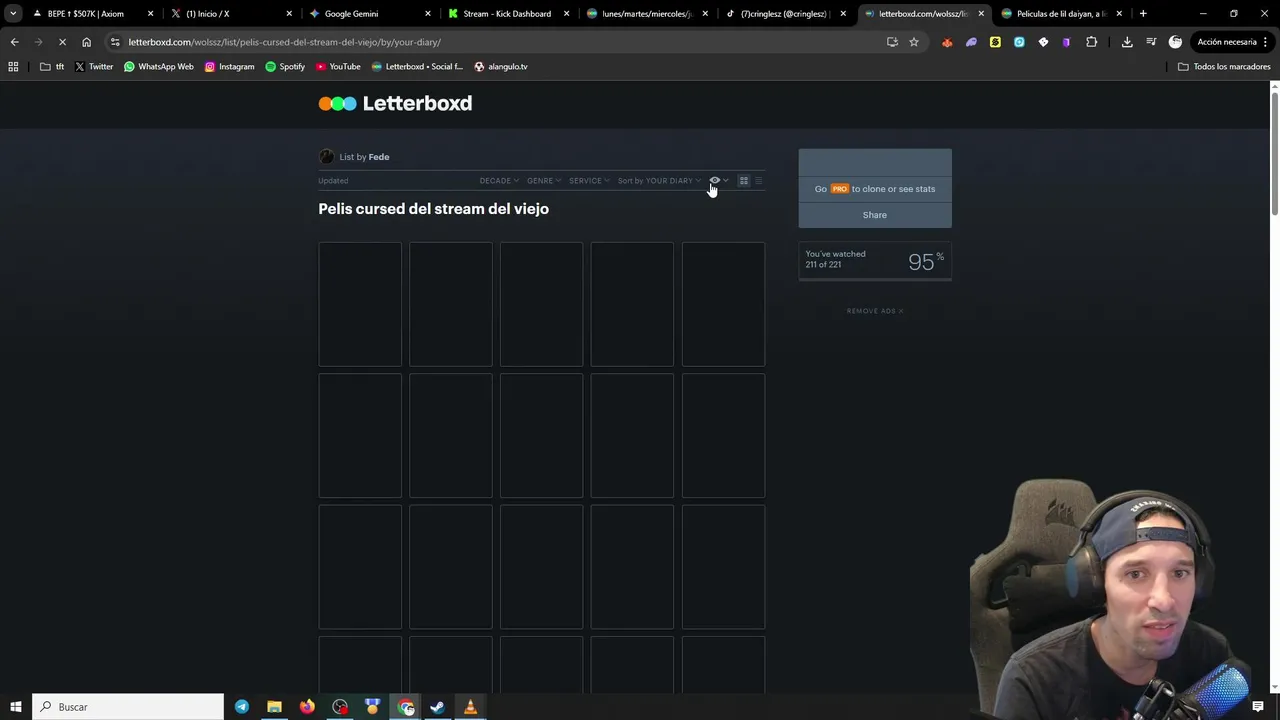This screenshot has height=720, width=1280.
Task: Open VLC media player from the taskbar
Action: pos(470,707)
